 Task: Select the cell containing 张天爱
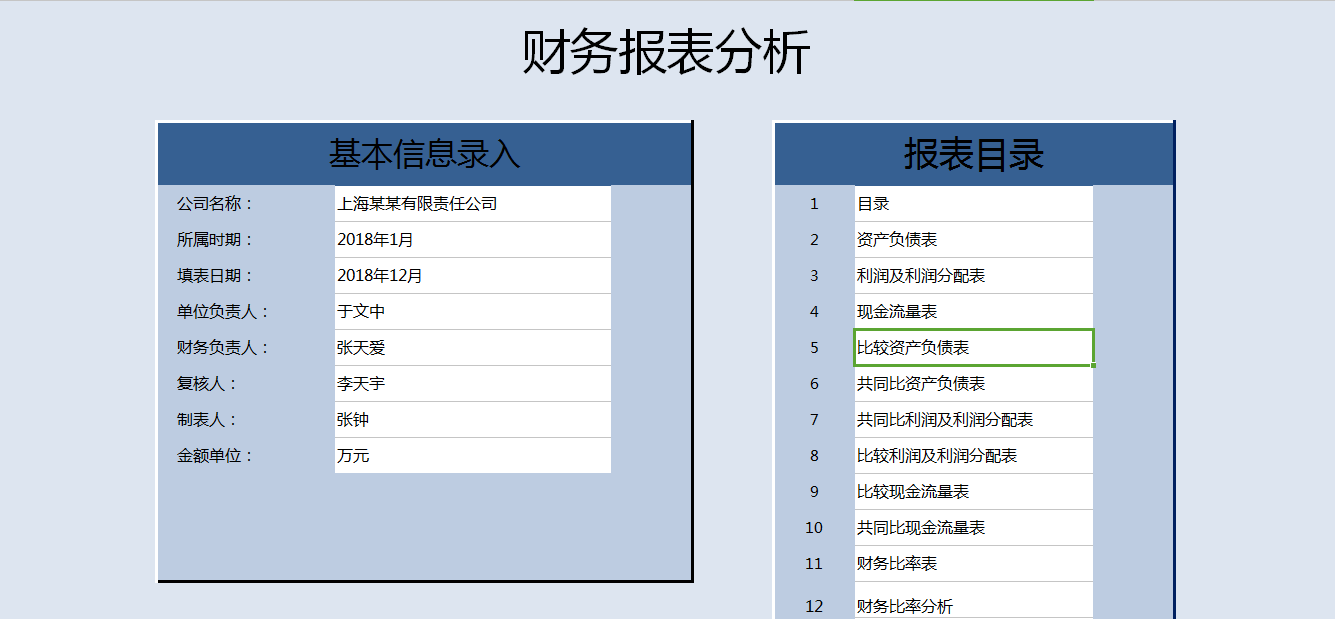(473, 348)
